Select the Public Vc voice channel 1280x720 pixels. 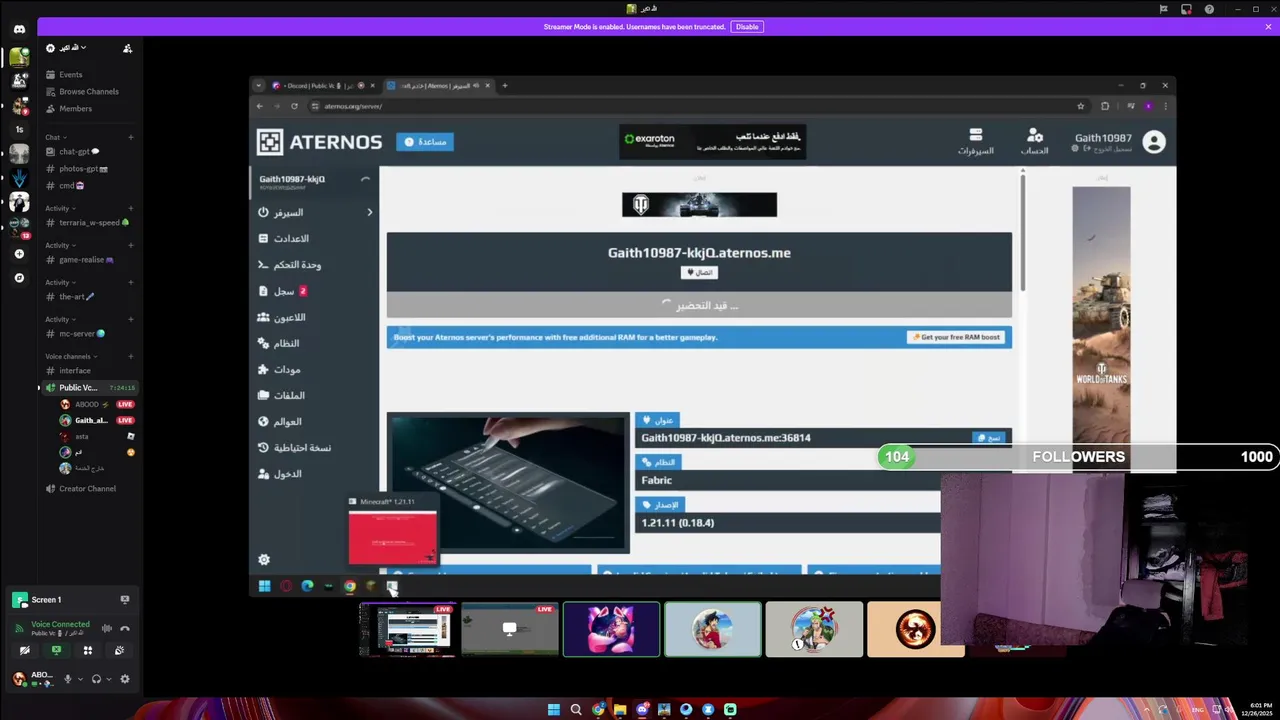[x=89, y=388]
